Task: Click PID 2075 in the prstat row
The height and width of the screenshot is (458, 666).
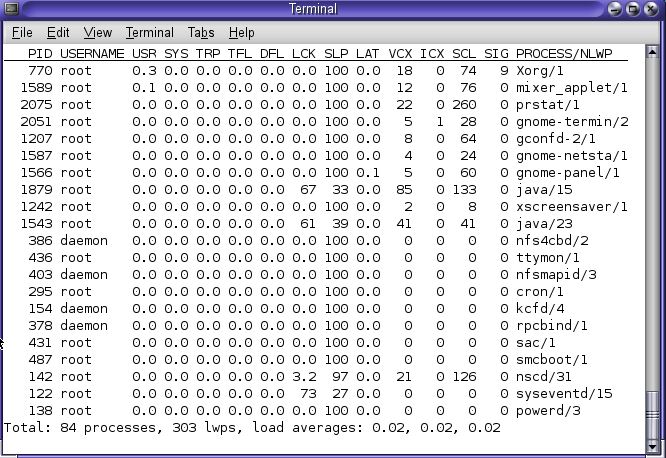Action: (x=37, y=105)
